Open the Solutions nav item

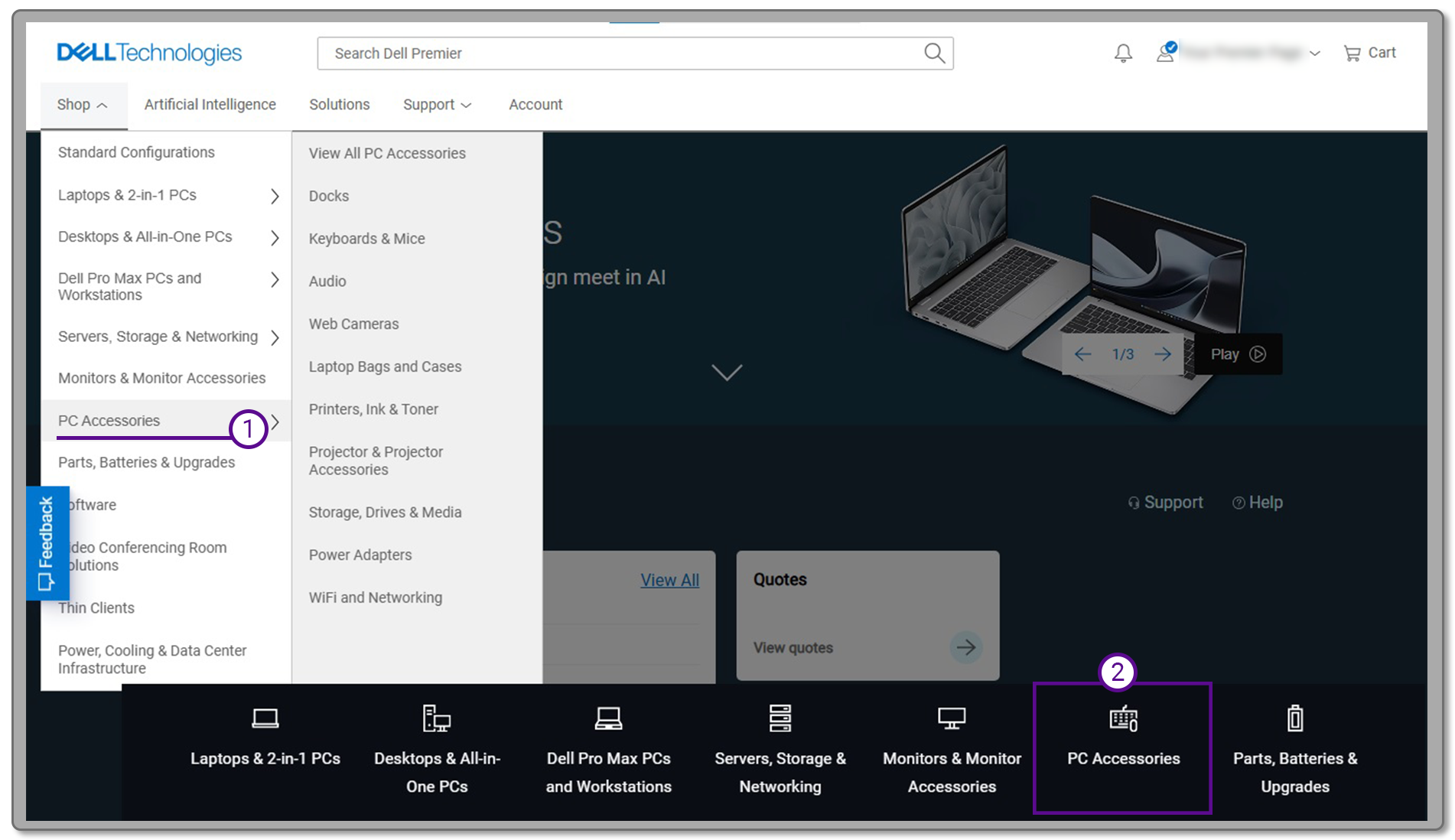tap(340, 105)
